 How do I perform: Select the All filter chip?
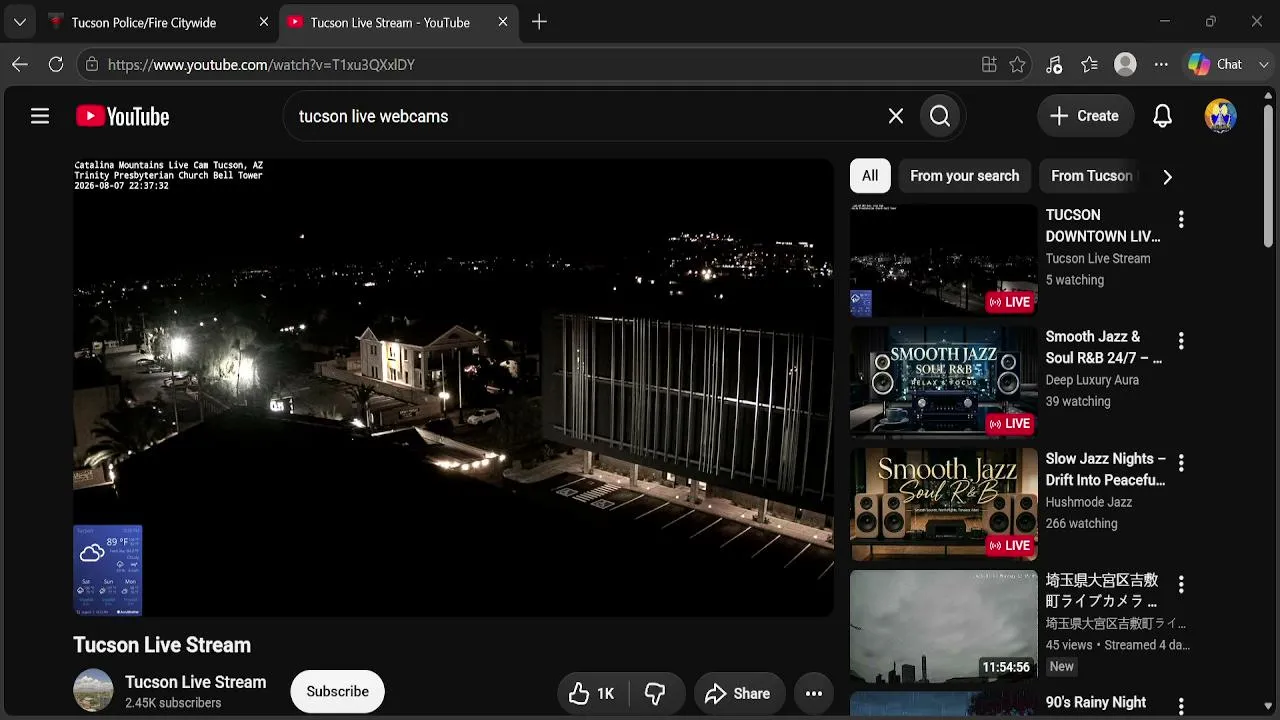[870, 176]
